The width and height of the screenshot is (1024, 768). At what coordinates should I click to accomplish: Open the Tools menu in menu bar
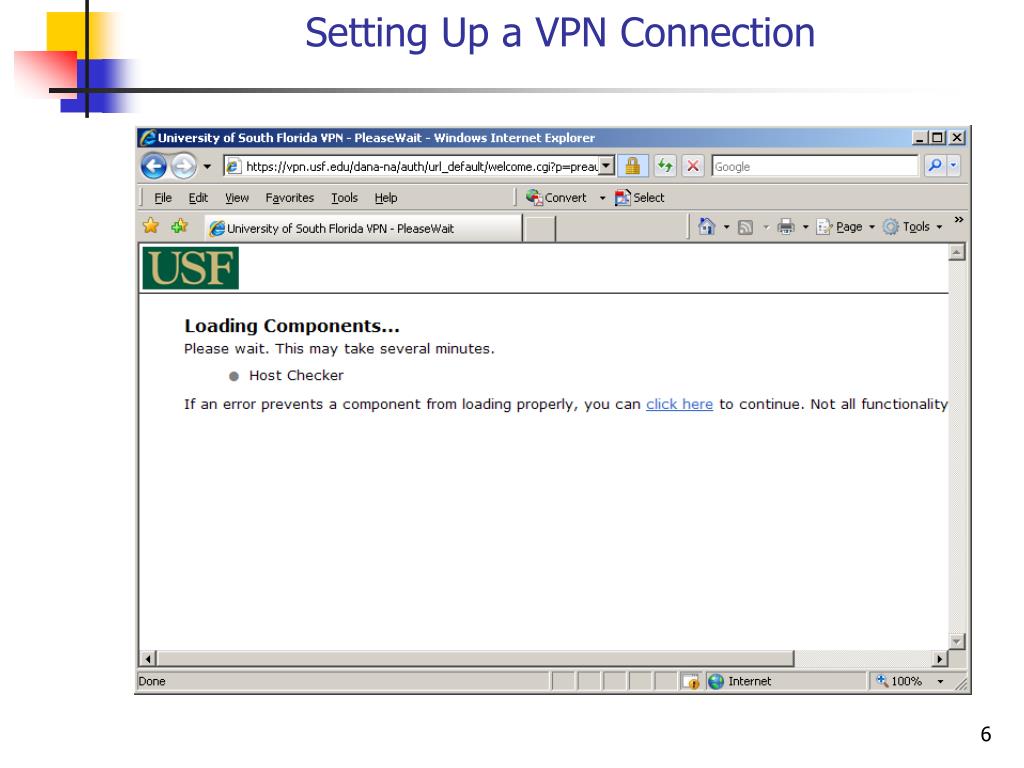344,198
